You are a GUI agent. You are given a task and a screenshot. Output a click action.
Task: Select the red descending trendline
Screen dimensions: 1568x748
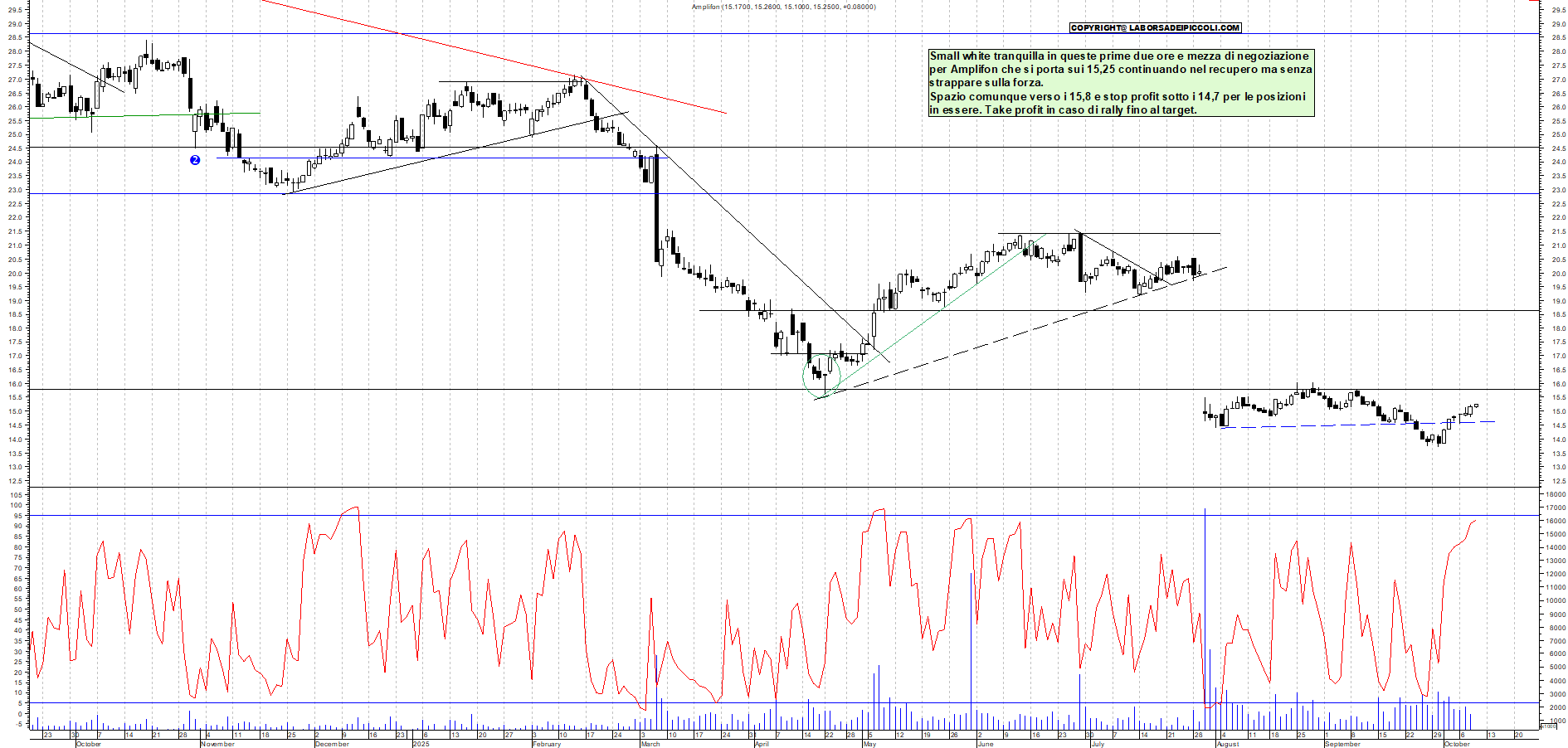[498, 56]
